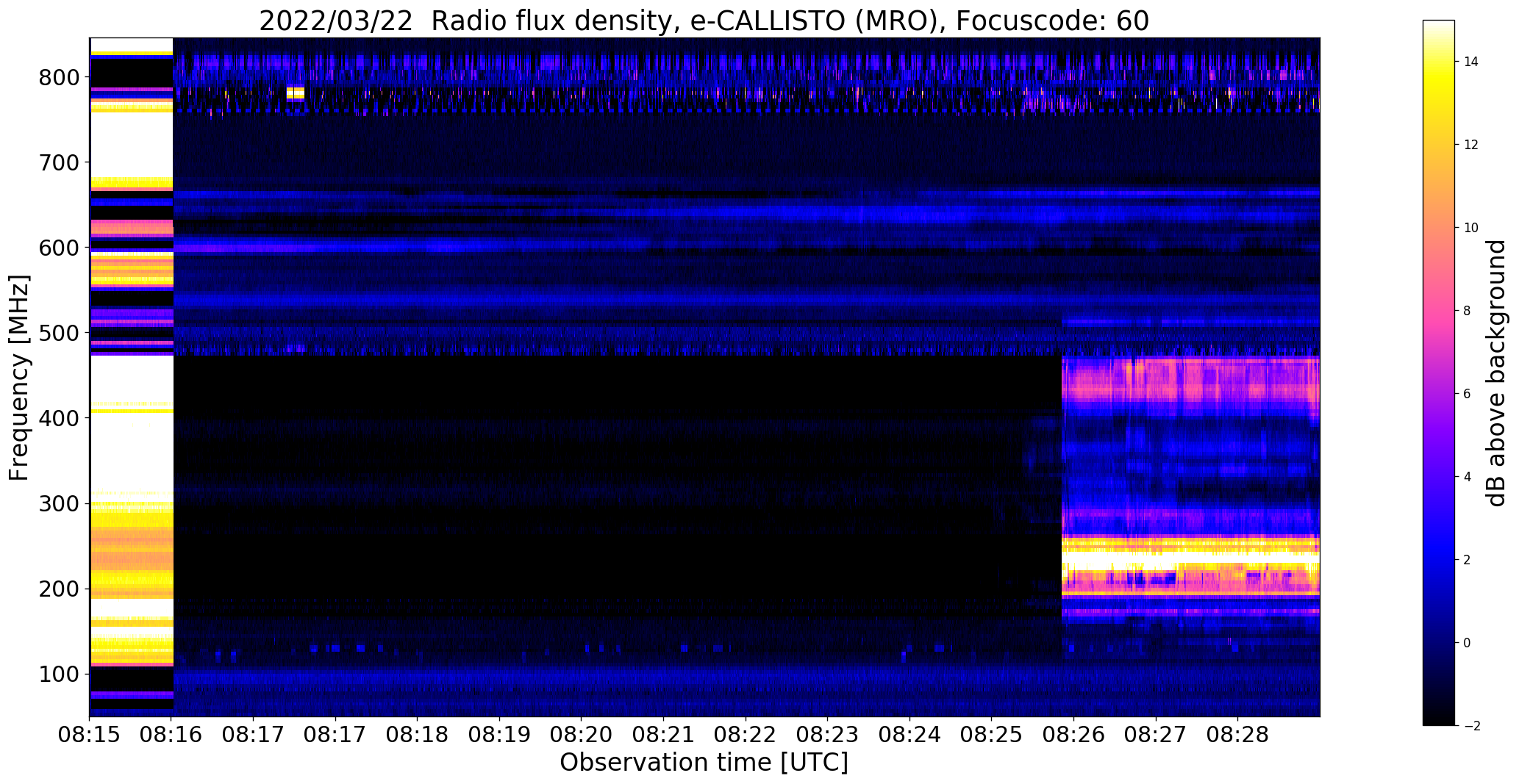The image size is (1519, 784).
Task: Click the colorbar tick labeled 12
Action: pos(1471,145)
